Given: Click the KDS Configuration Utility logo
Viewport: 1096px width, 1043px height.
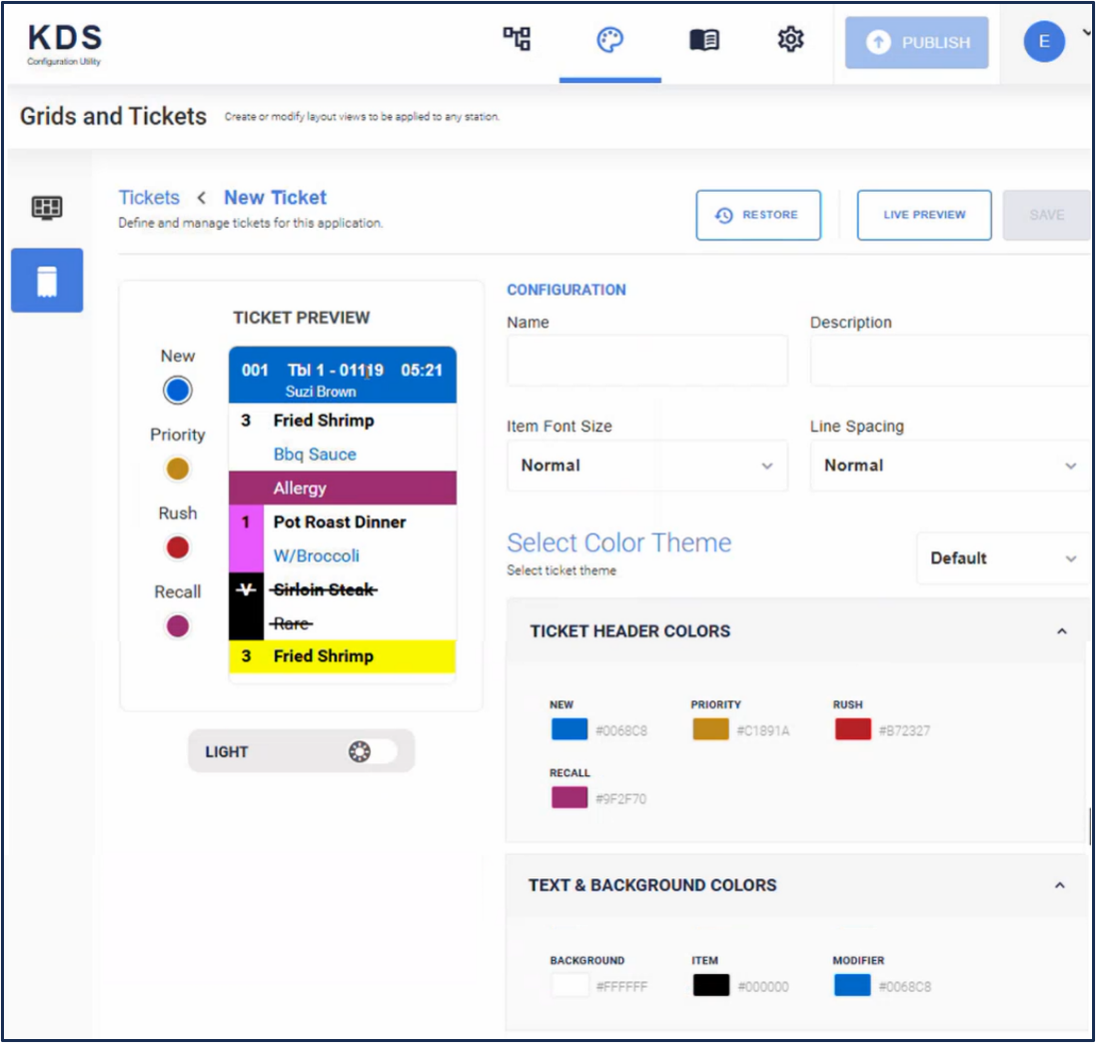Looking at the screenshot, I should 64,44.
